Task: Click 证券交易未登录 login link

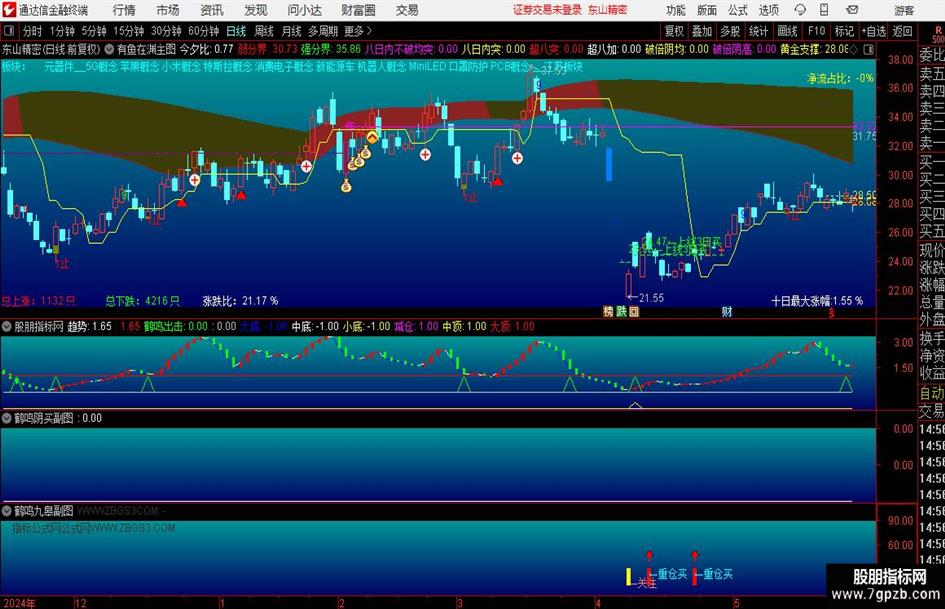Action: tap(547, 10)
